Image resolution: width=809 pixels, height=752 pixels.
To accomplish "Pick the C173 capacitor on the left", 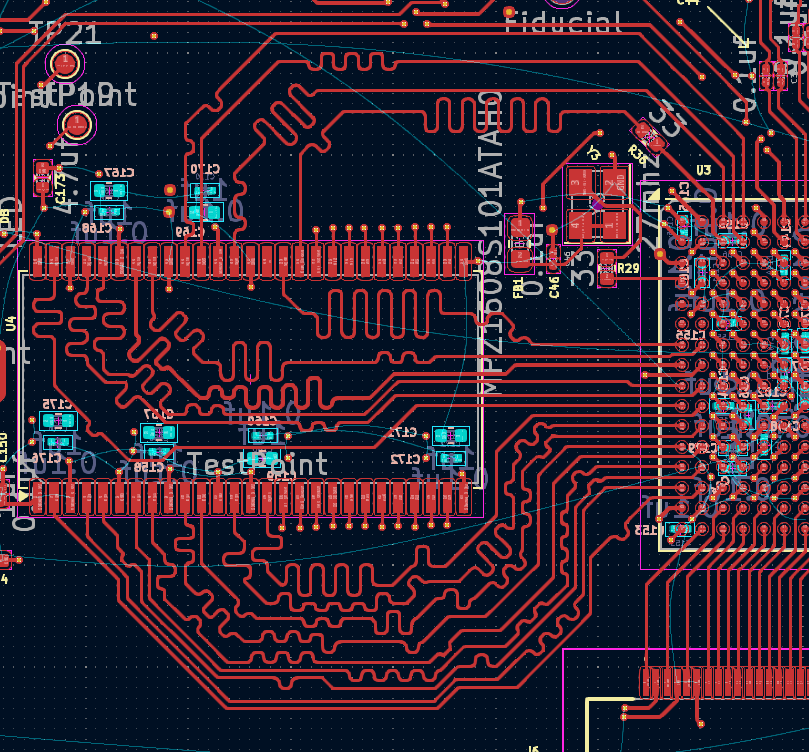I will click(43, 177).
